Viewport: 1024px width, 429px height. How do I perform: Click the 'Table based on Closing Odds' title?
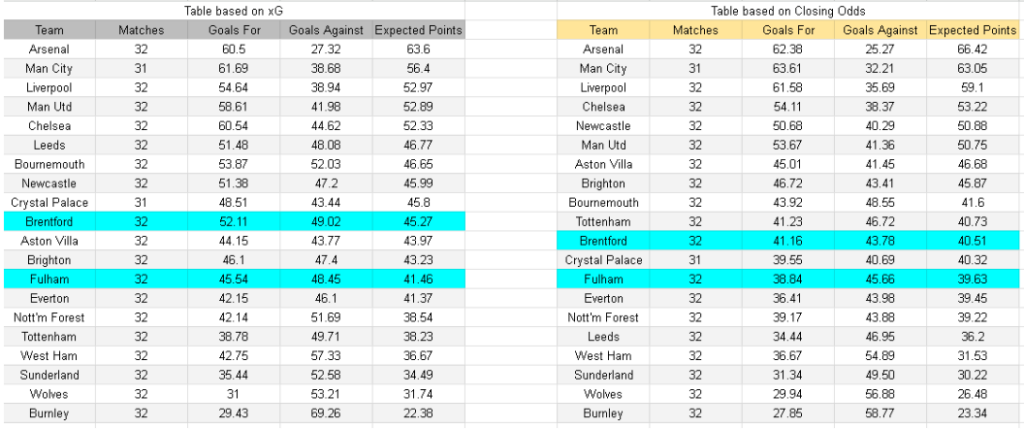click(x=788, y=11)
